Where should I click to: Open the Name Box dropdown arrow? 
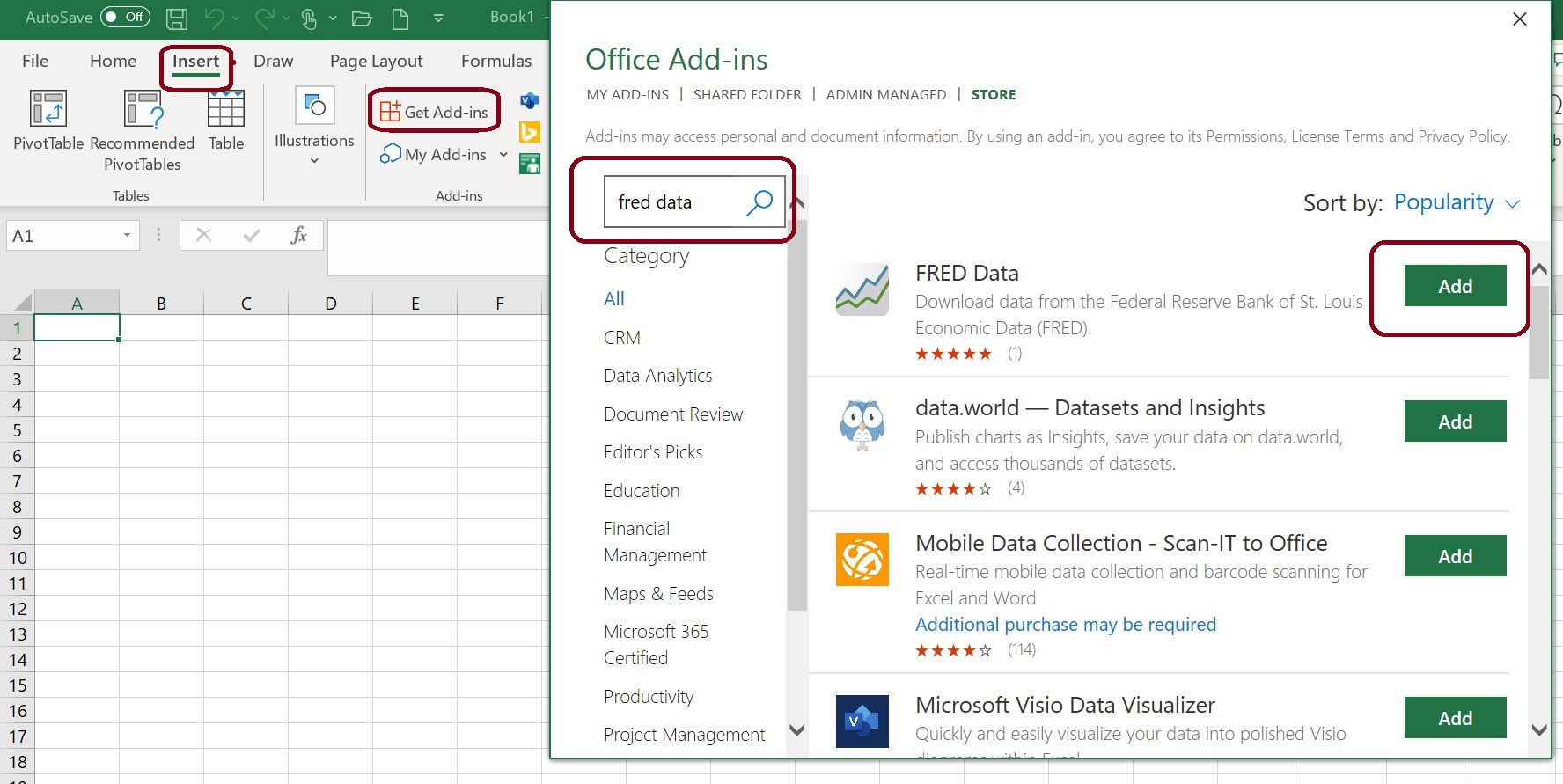(127, 235)
